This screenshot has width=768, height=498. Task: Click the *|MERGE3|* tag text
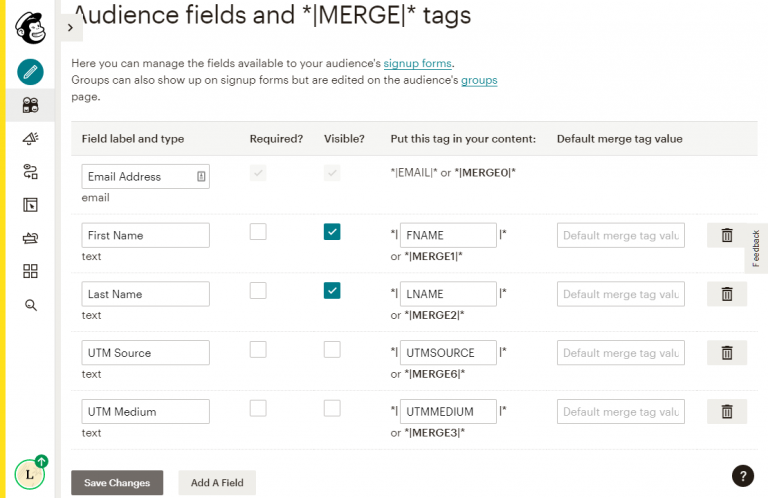(434, 433)
